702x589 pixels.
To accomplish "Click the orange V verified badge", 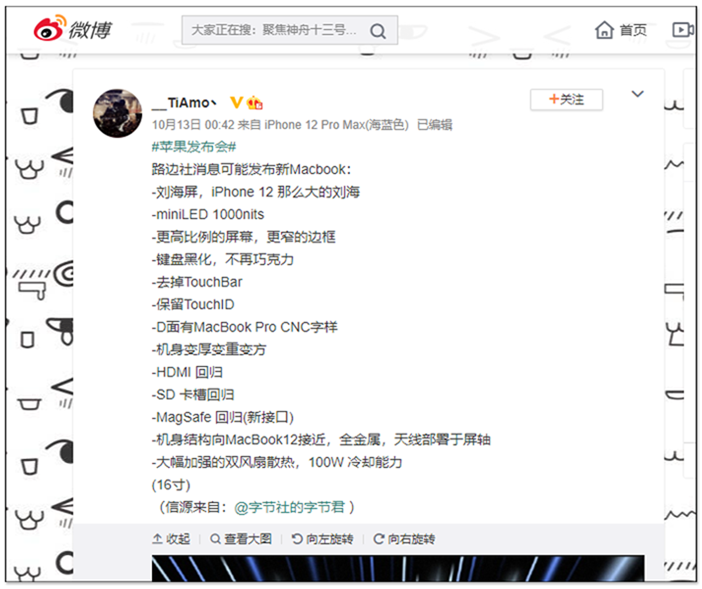I will (236, 103).
